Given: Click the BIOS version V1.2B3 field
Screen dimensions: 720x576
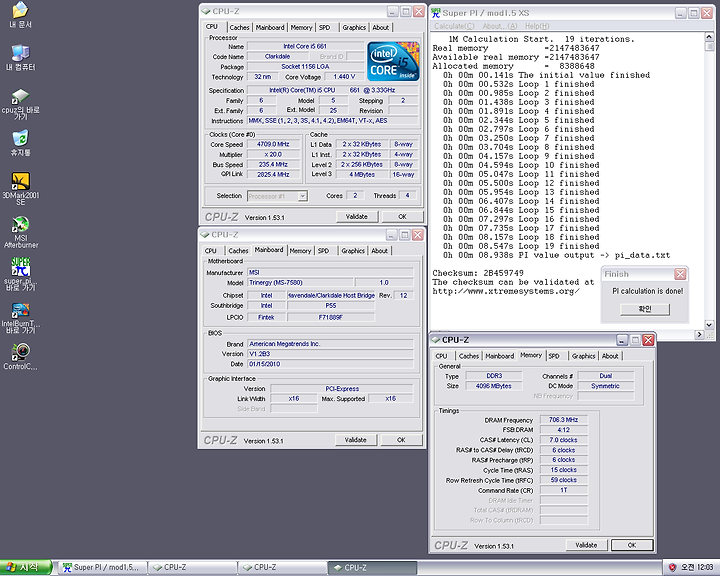Looking at the screenshot, I should 330,354.
